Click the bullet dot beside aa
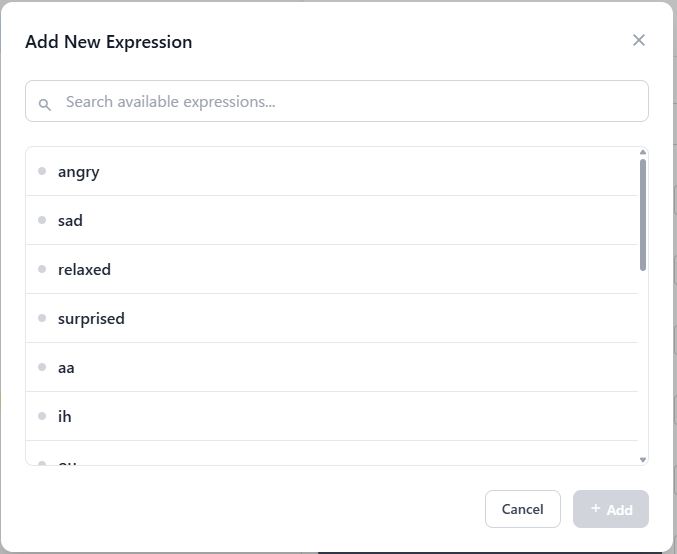This screenshot has height=554, width=677. (42, 367)
